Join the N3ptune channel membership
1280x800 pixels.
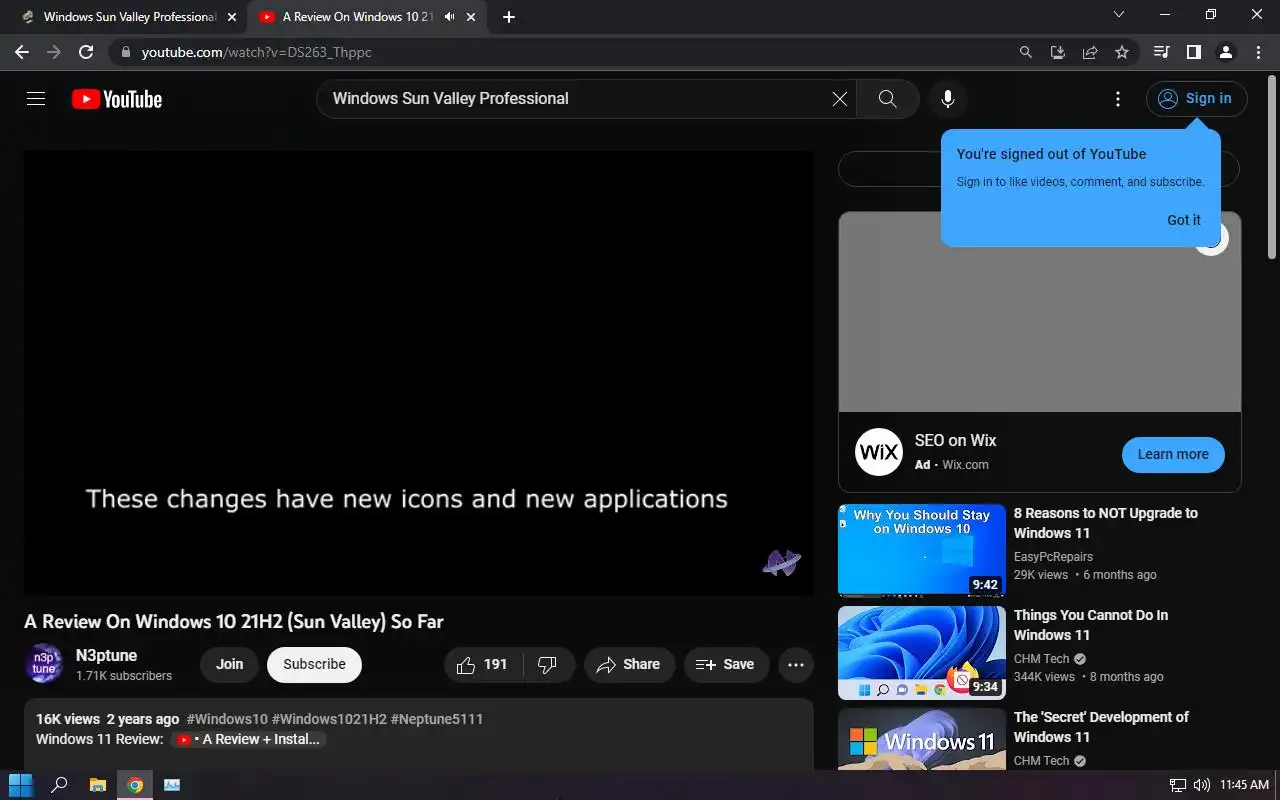click(229, 665)
